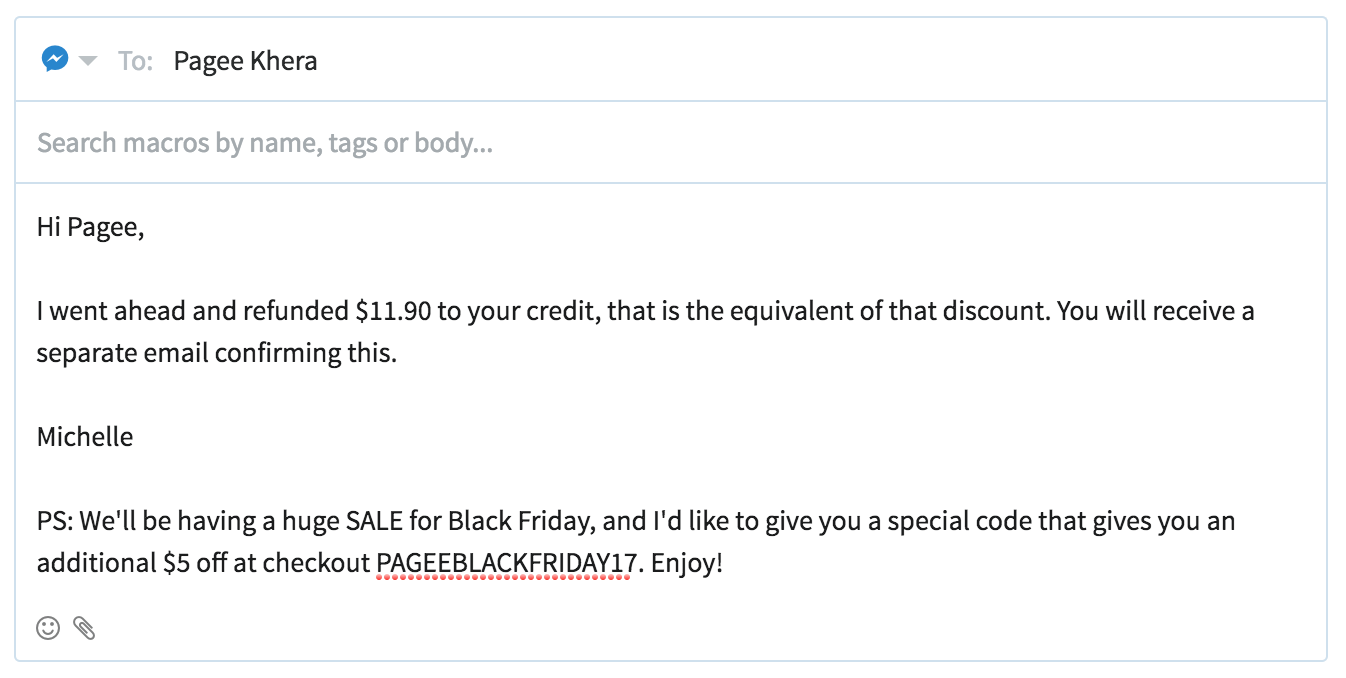Click the $11.90 amount in the message

pos(393,311)
